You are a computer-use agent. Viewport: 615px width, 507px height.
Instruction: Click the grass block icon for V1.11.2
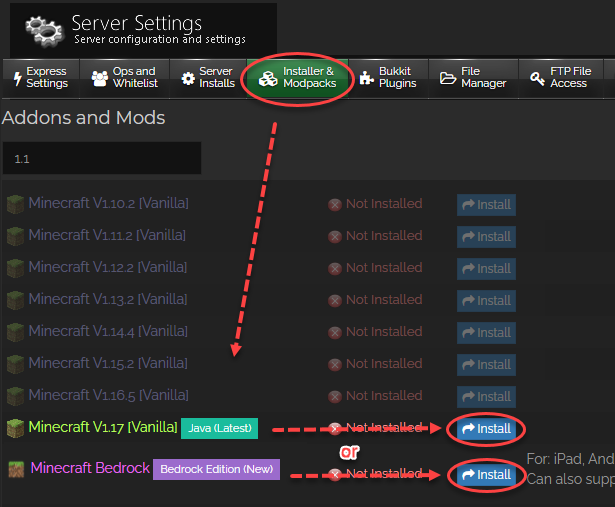[16, 237]
